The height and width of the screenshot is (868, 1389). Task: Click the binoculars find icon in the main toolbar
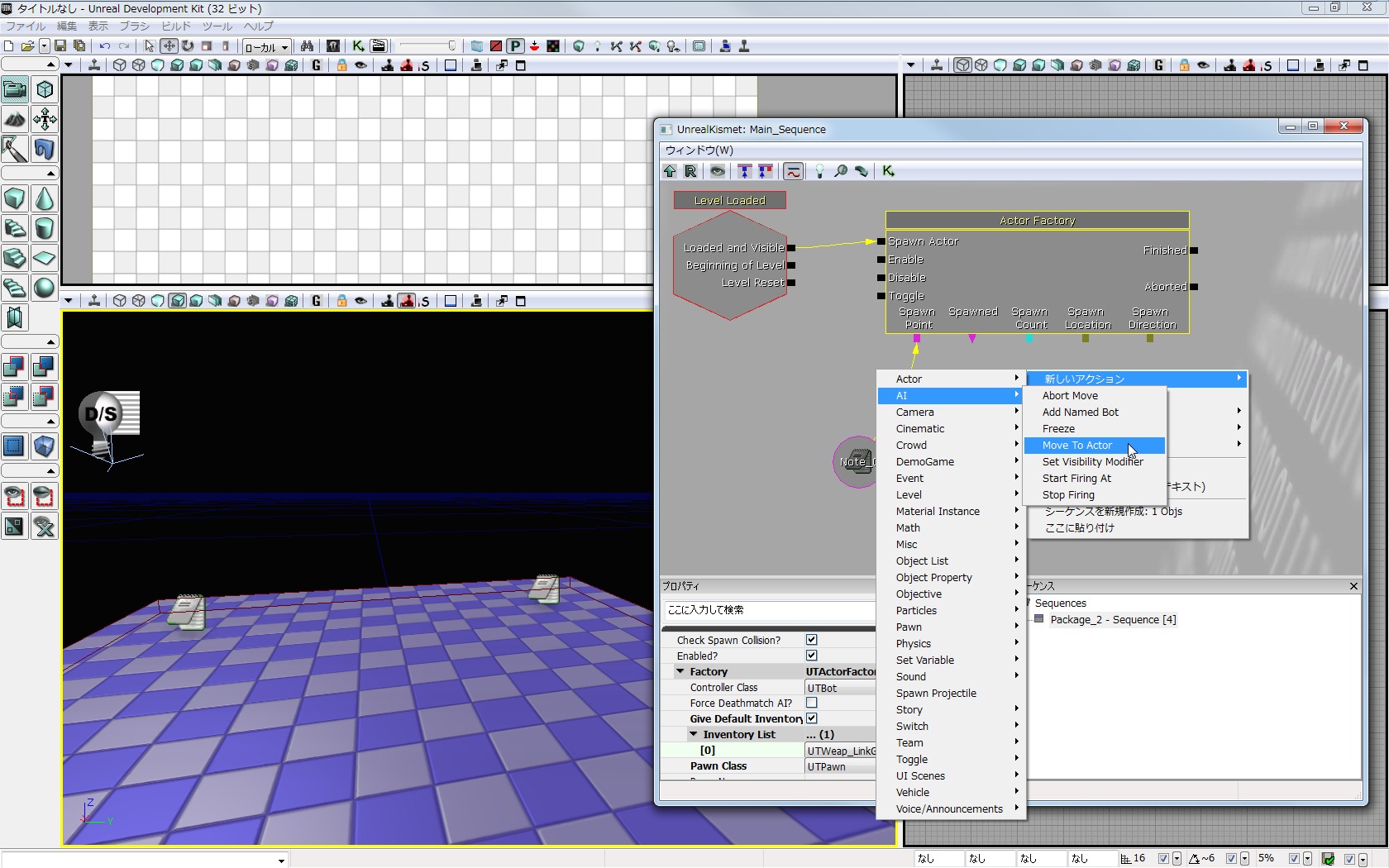[x=307, y=46]
